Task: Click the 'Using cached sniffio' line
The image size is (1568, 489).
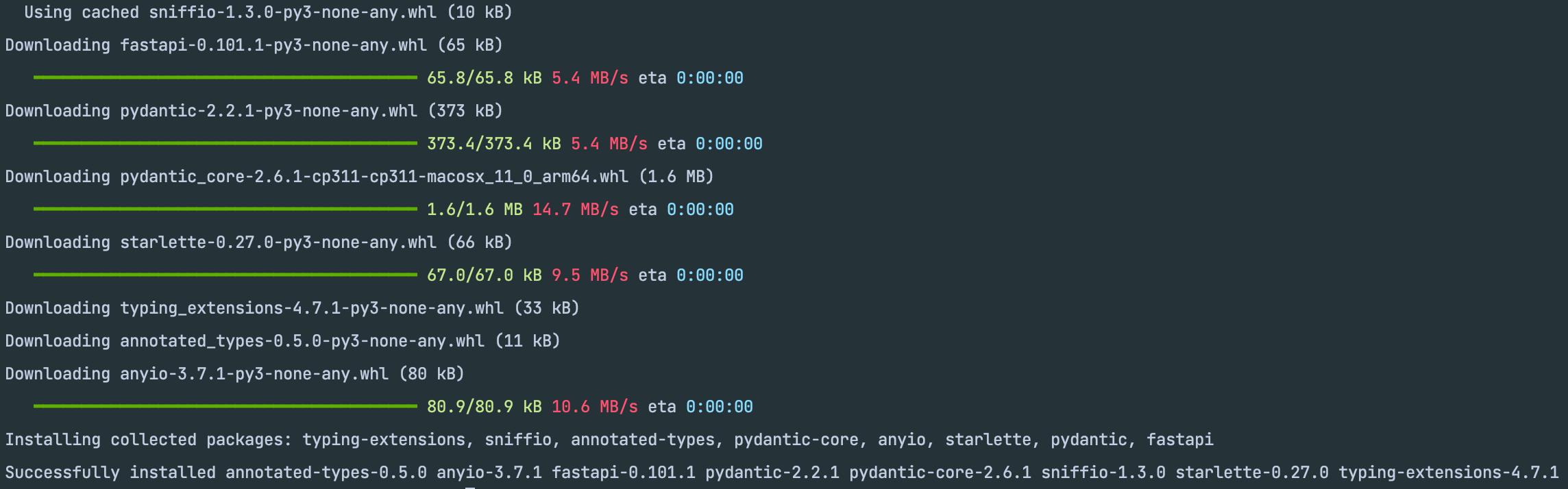Action: pos(269,12)
